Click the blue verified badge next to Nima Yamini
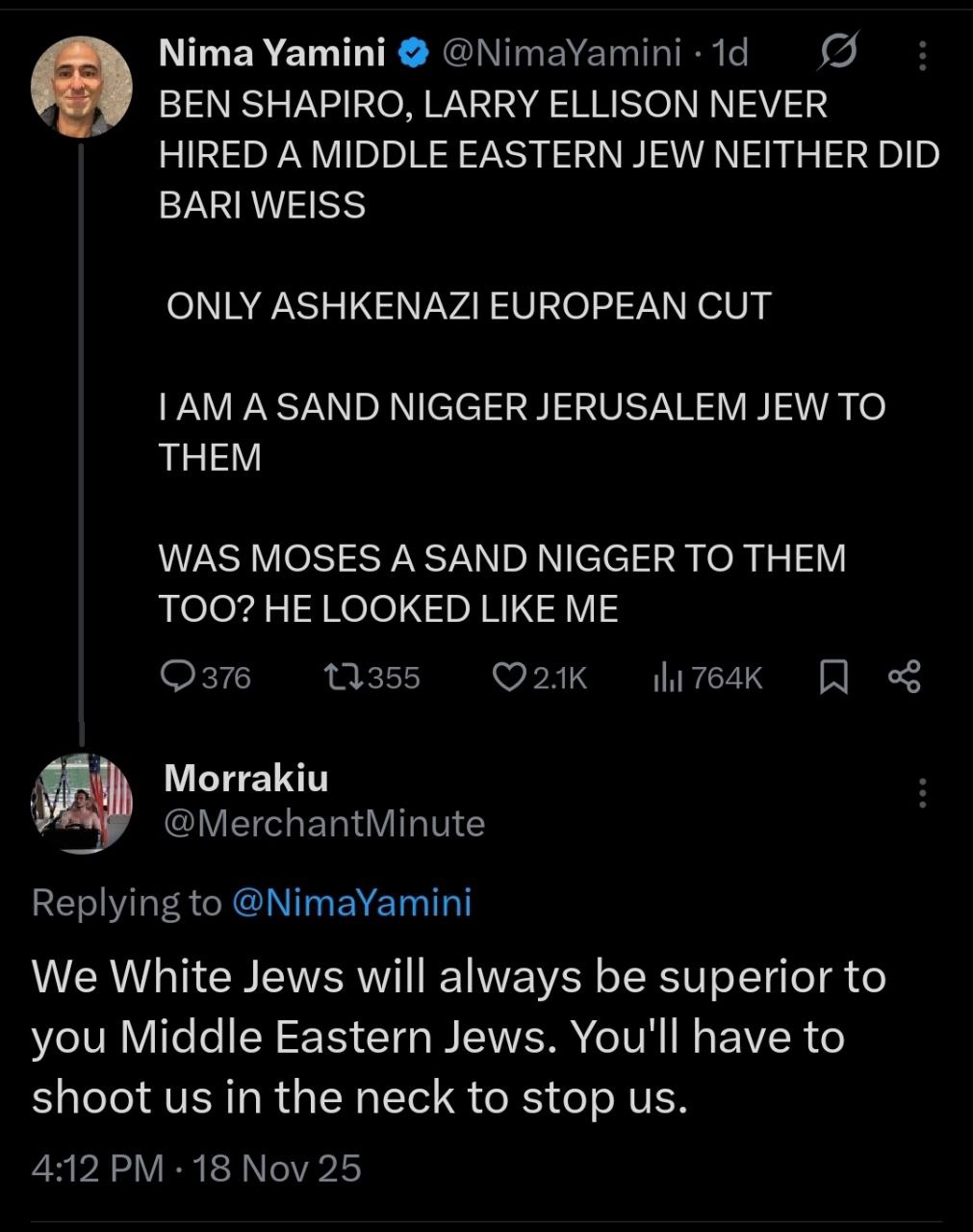973x1232 pixels. tap(414, 54)
